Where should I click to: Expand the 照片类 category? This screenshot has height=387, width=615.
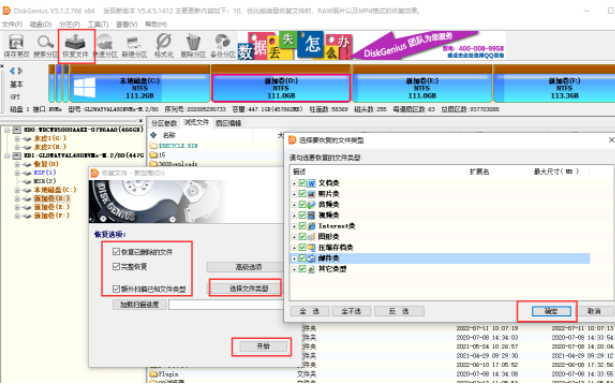[x=294, y=194]
